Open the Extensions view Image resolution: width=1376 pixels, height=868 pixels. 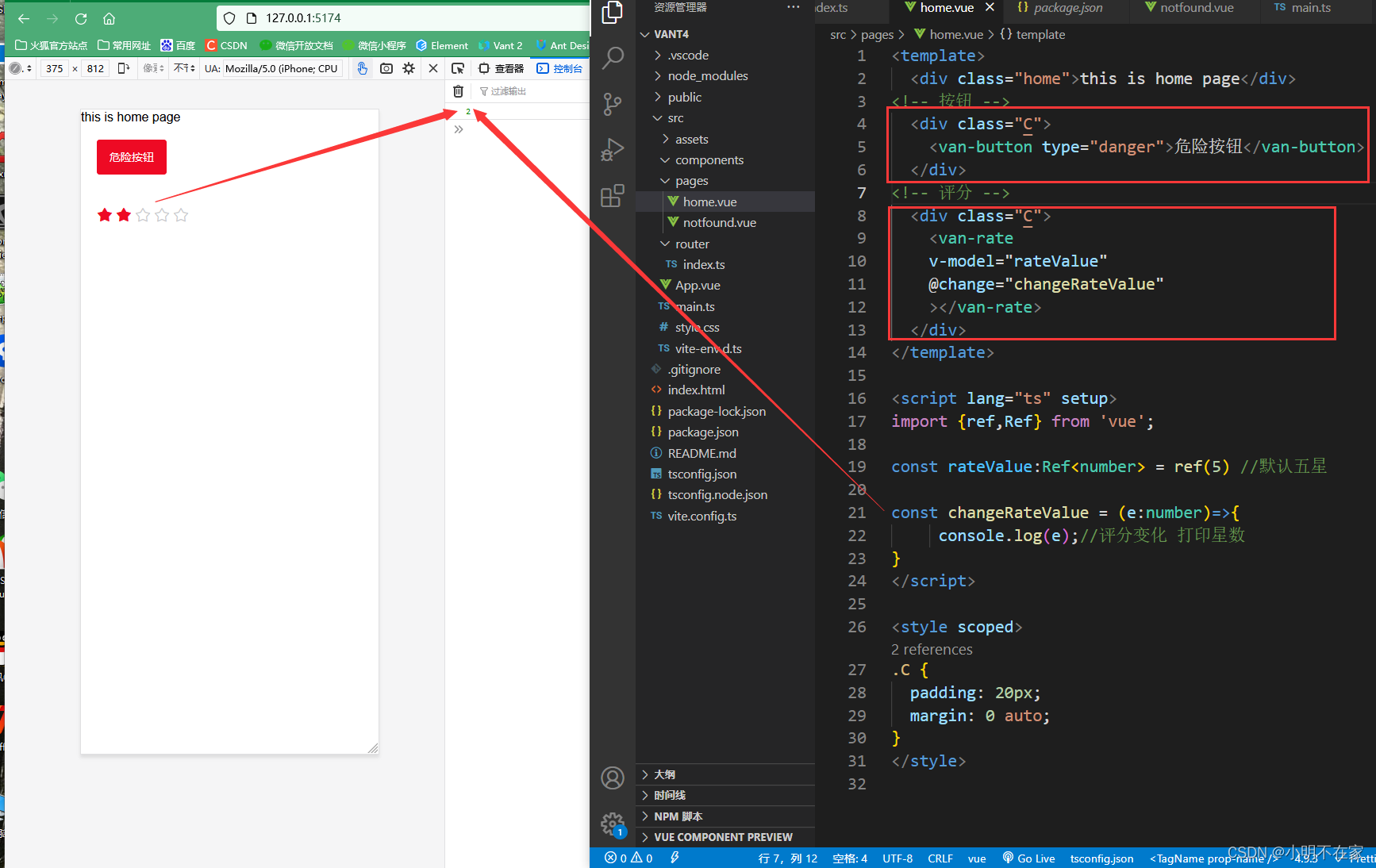(613, 195)
